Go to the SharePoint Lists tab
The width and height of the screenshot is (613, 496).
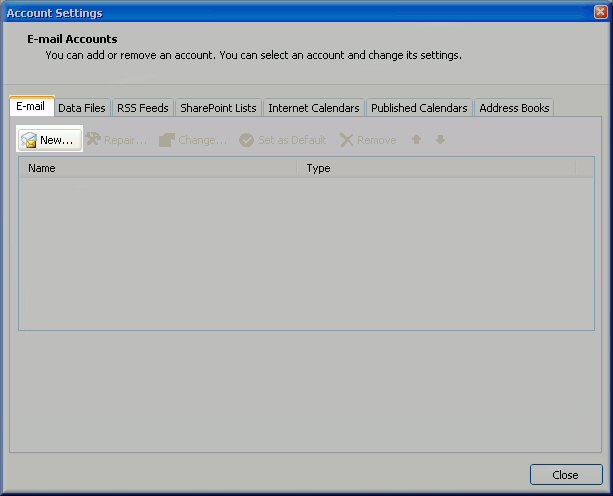[218, 108]
